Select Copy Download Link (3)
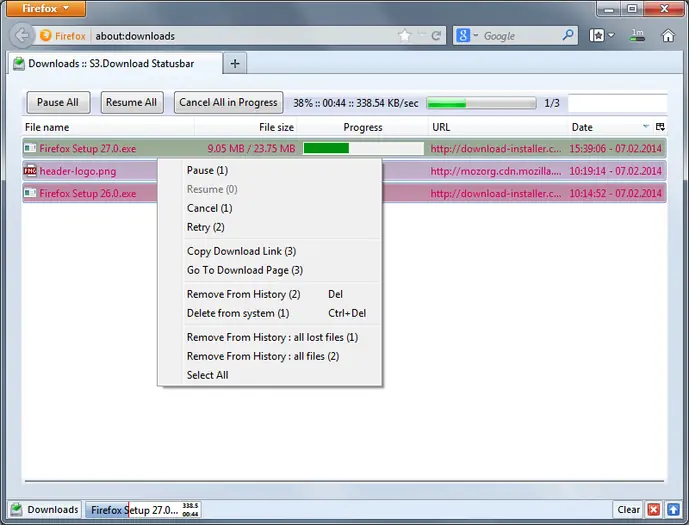The width and height of the screenshot is (689, 525). (241, 251)
